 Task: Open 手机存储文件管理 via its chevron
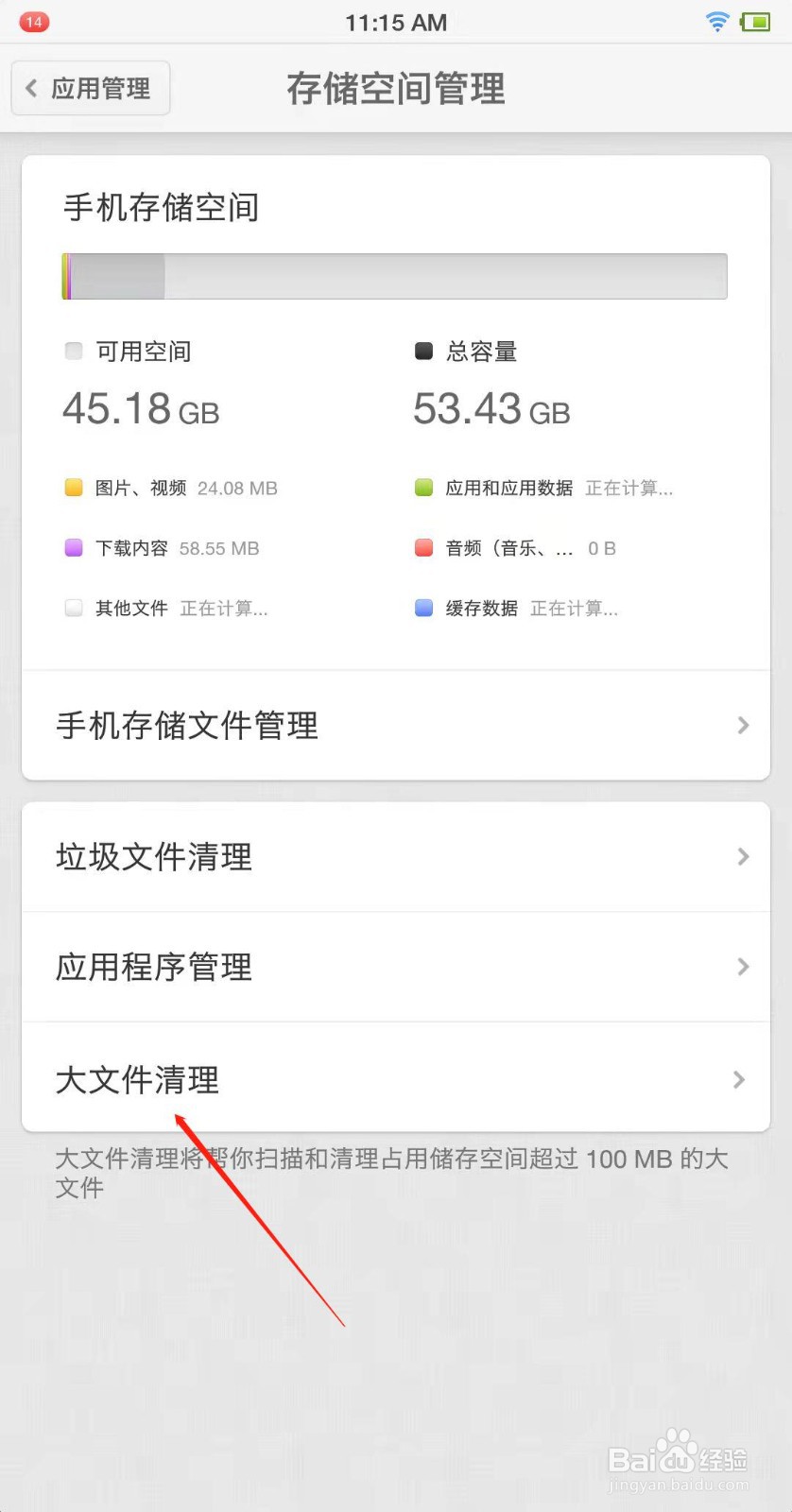pyautogui.click(x=743, y=726)
